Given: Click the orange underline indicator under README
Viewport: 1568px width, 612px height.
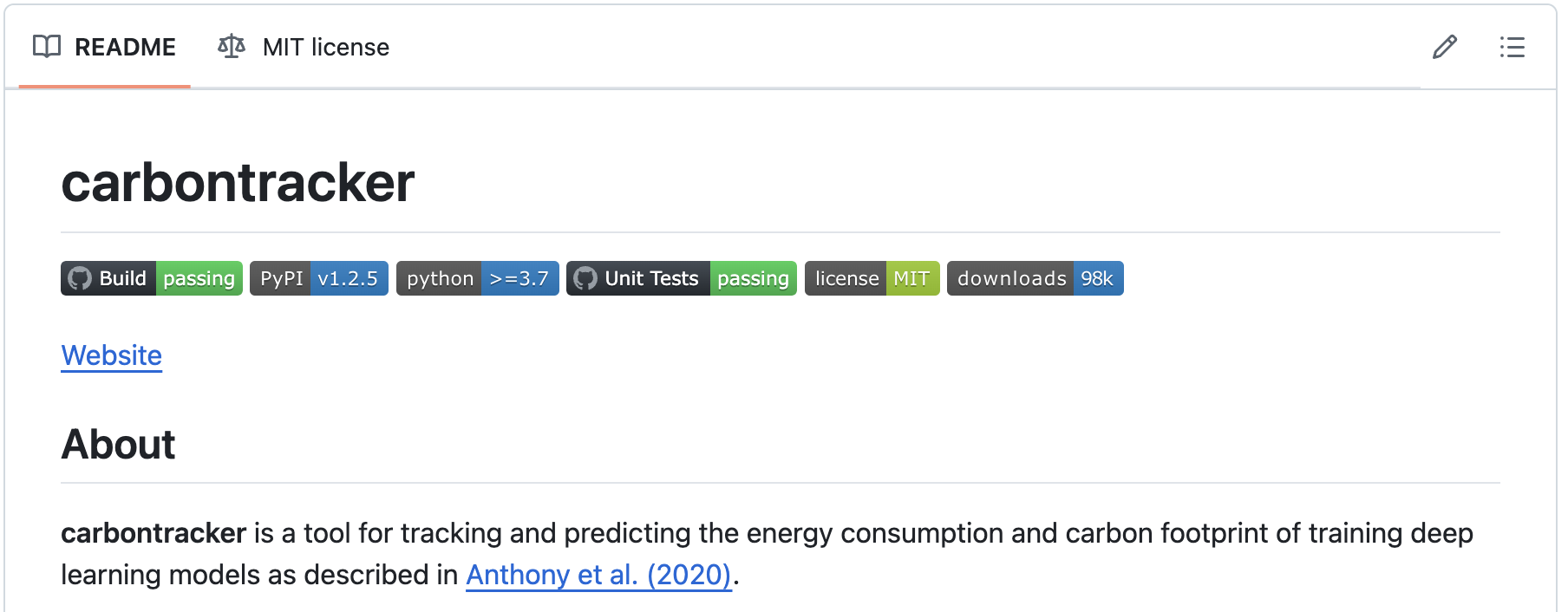Looking at the screenshot, I should 104,86.
